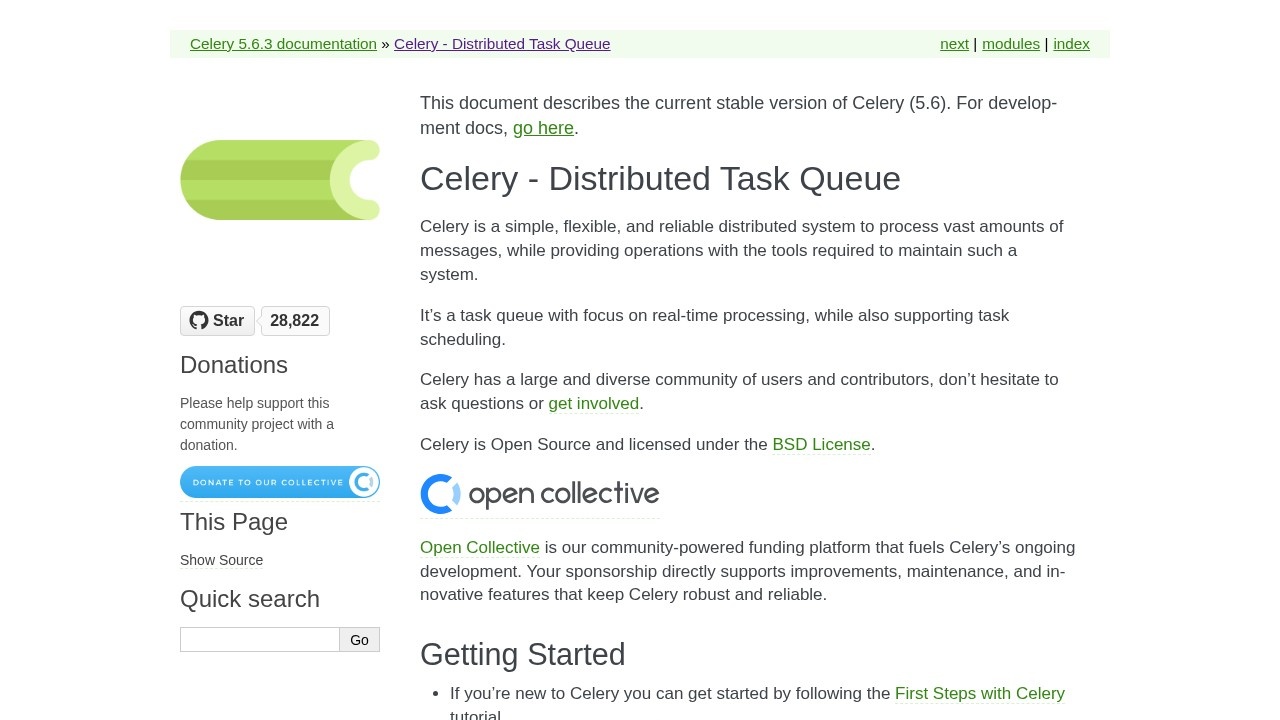Open the BSD License link
The image size is (1280, 720).
821,445
